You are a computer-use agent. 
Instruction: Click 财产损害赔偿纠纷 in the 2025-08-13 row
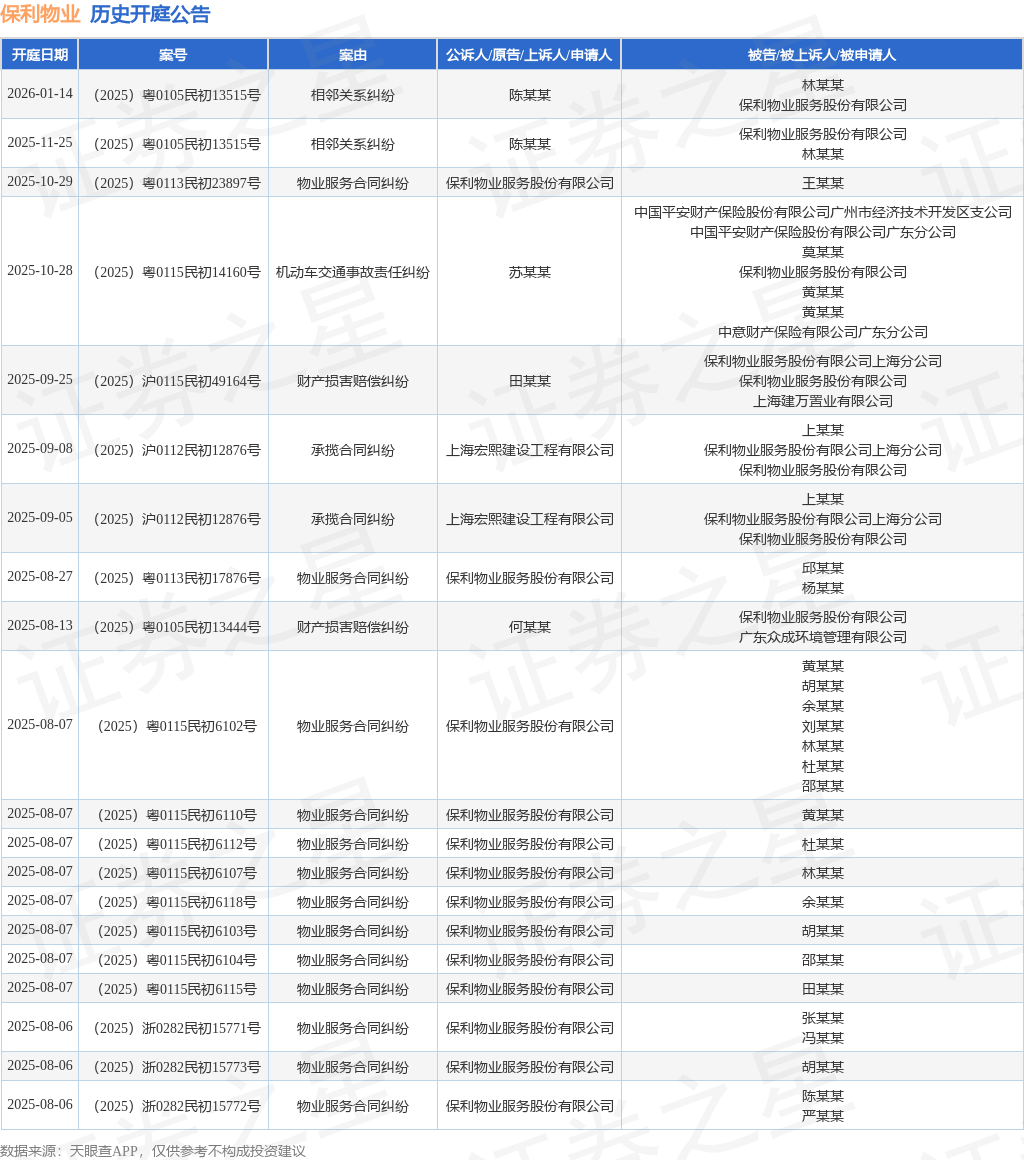coord(353,627)
